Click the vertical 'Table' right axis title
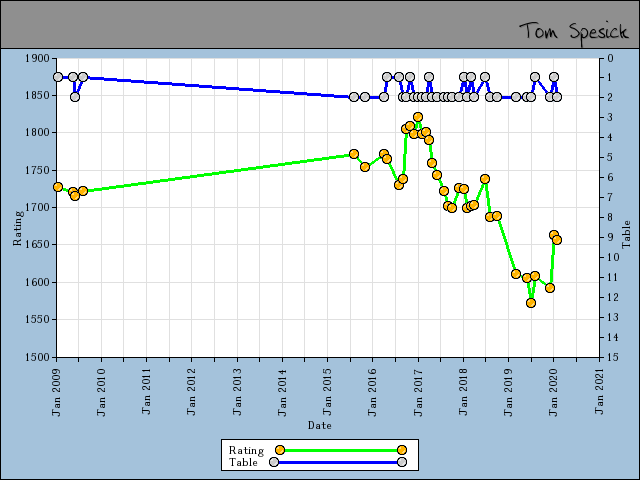The width and height of the screenshot is (640, 480). (x=626, y=234)
